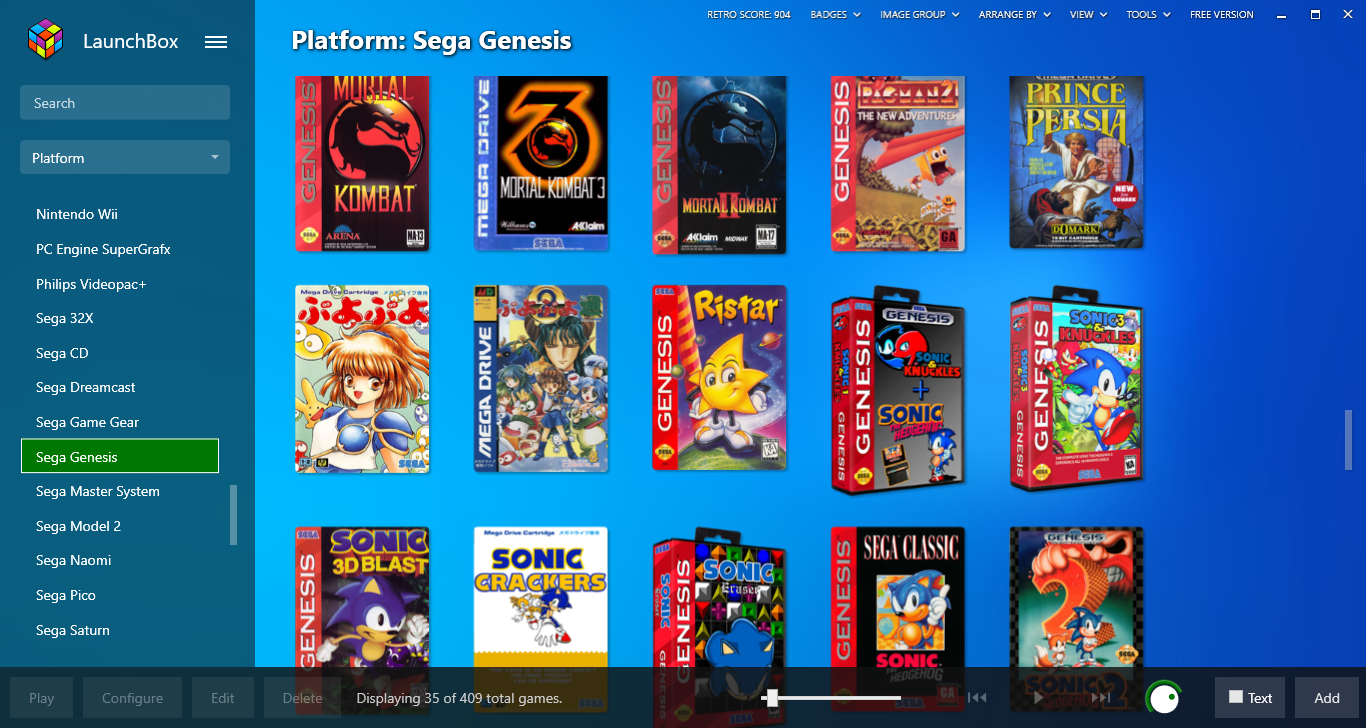Screen dimensions: 1366x728
Task: Click the LaunchBox cube logo
Action: [45, 41]
